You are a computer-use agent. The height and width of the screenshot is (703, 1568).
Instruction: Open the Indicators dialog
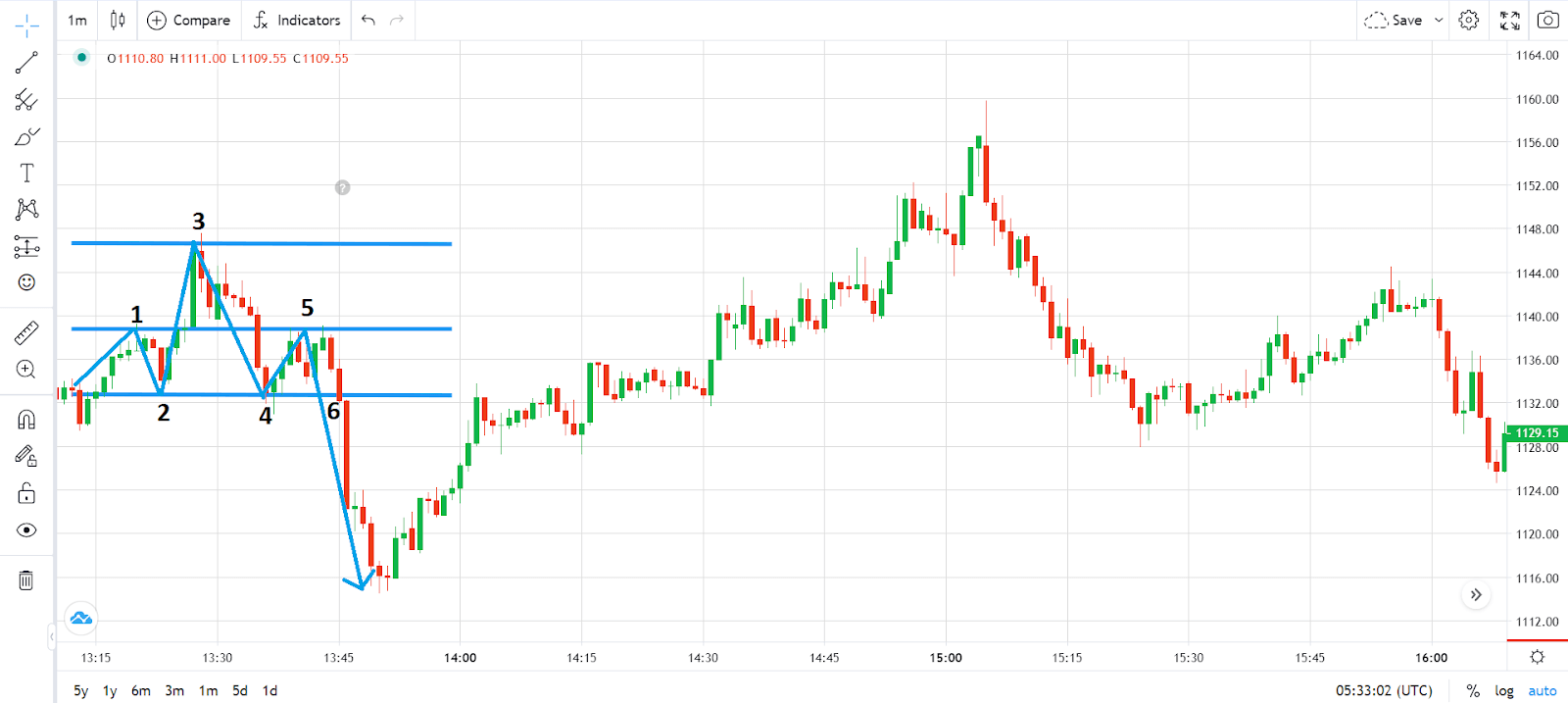coord(297,20)
